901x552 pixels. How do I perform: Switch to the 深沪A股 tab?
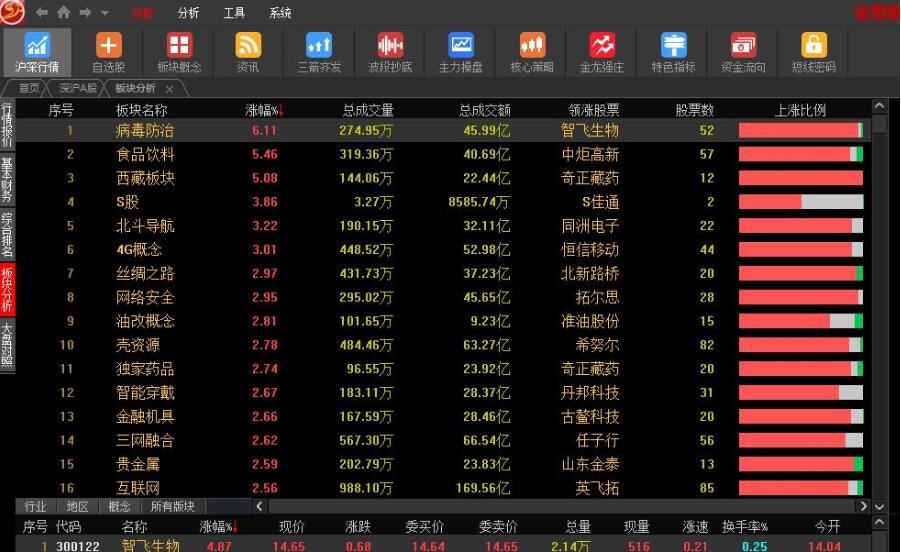click(78, 88)
